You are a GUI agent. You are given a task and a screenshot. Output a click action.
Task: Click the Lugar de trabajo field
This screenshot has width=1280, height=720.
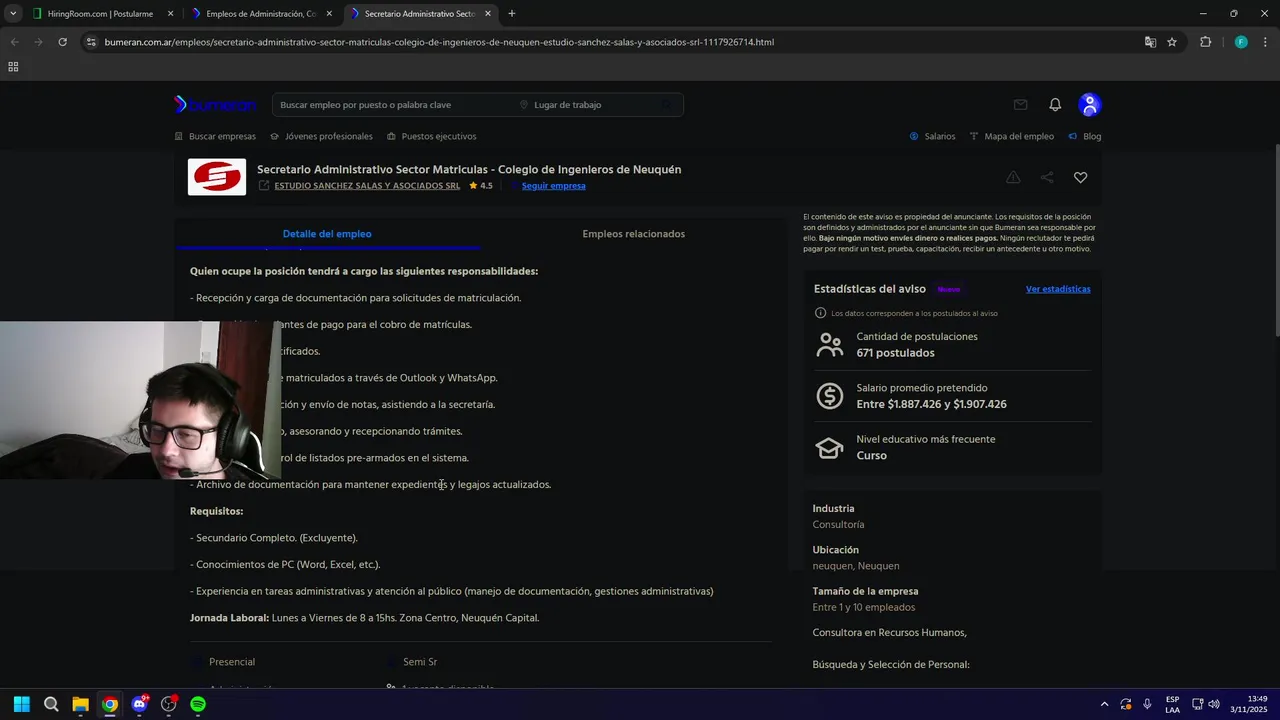585,105
